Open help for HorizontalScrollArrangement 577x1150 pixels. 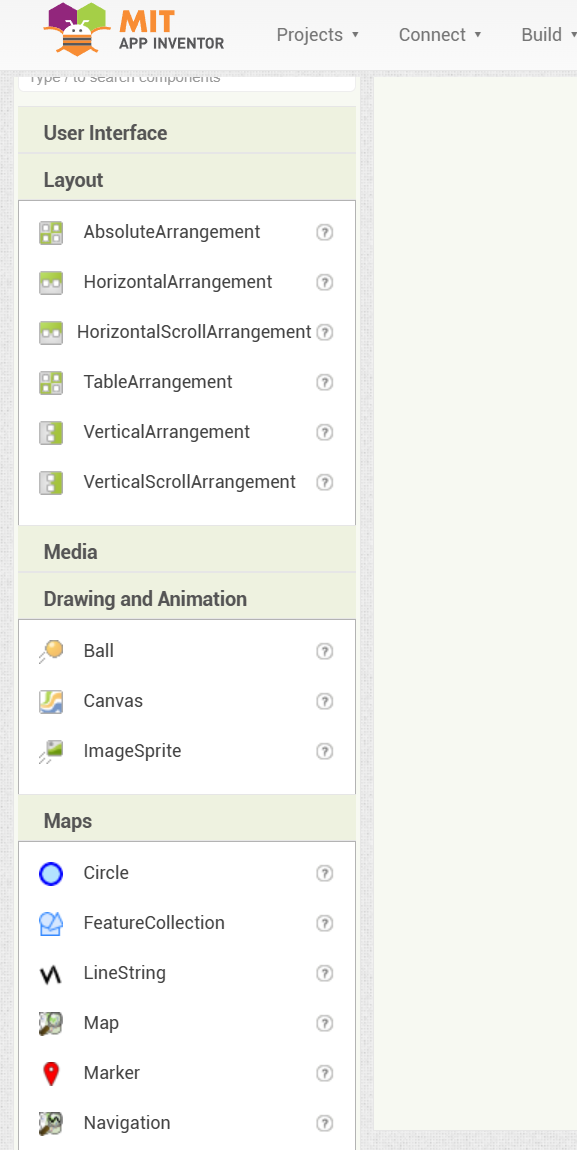(325, 332)
